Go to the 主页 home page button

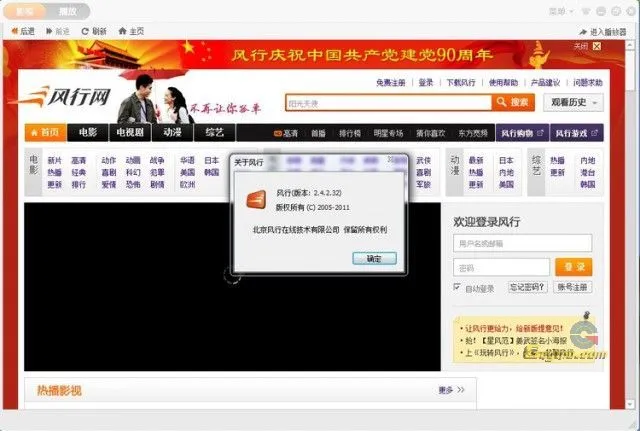click(x=131, y=31)
